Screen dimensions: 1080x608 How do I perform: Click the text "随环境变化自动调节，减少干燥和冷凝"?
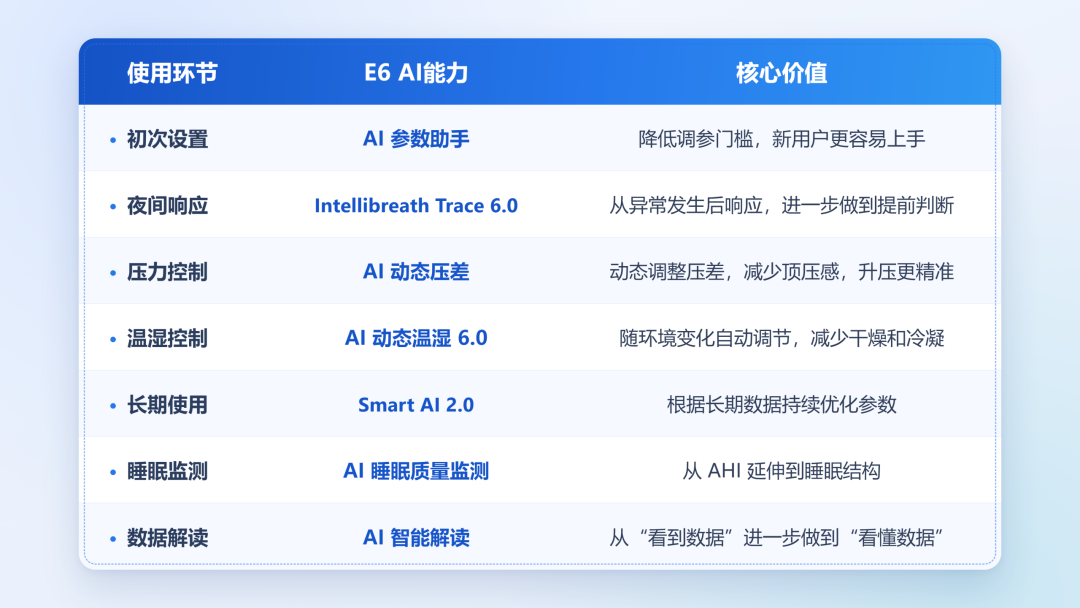[781, 339]
